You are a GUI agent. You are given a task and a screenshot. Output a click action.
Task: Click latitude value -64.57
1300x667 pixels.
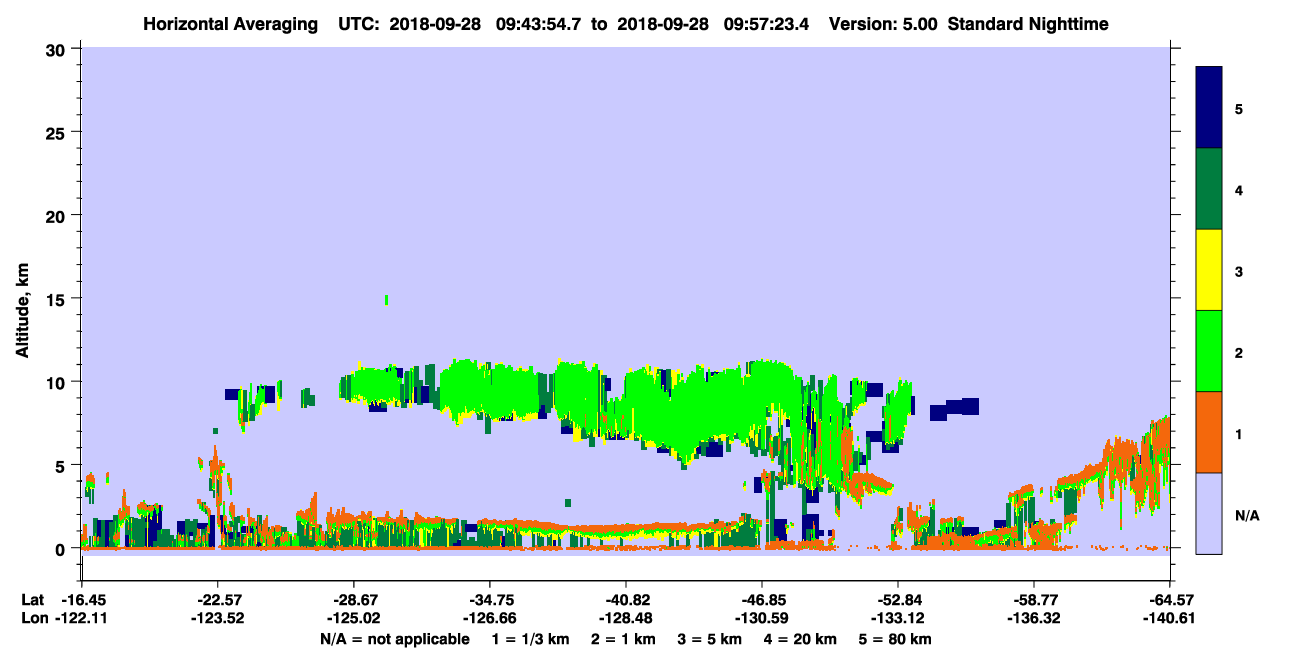coord(1170,600)
